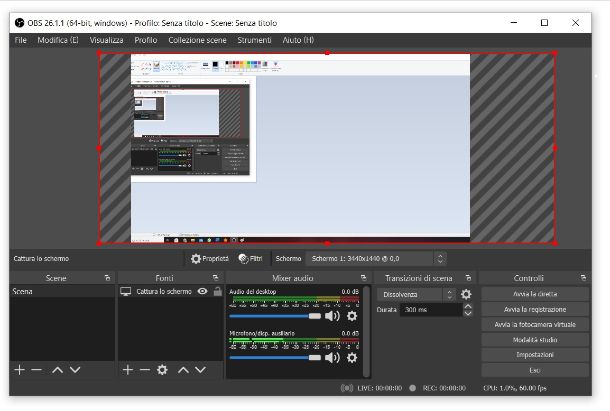
Task: Open the Collezione scene menu
Action: coord(197,40)
